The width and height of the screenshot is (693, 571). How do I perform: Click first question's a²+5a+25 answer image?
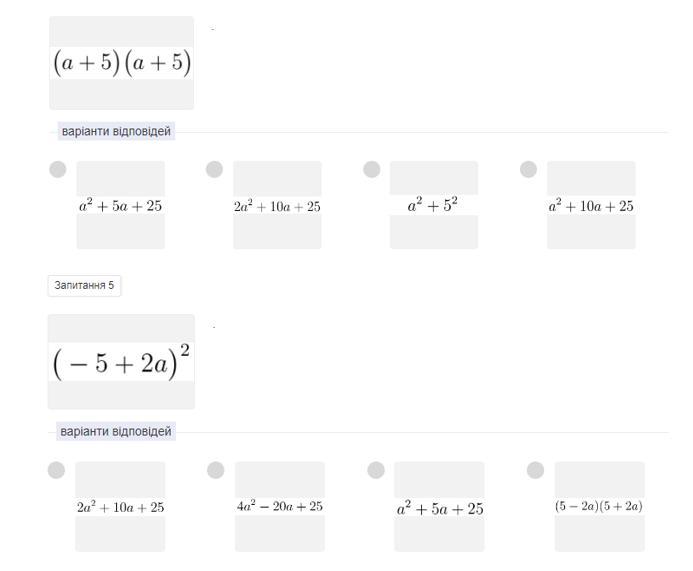pyautogui.click(x=120, y=205)
